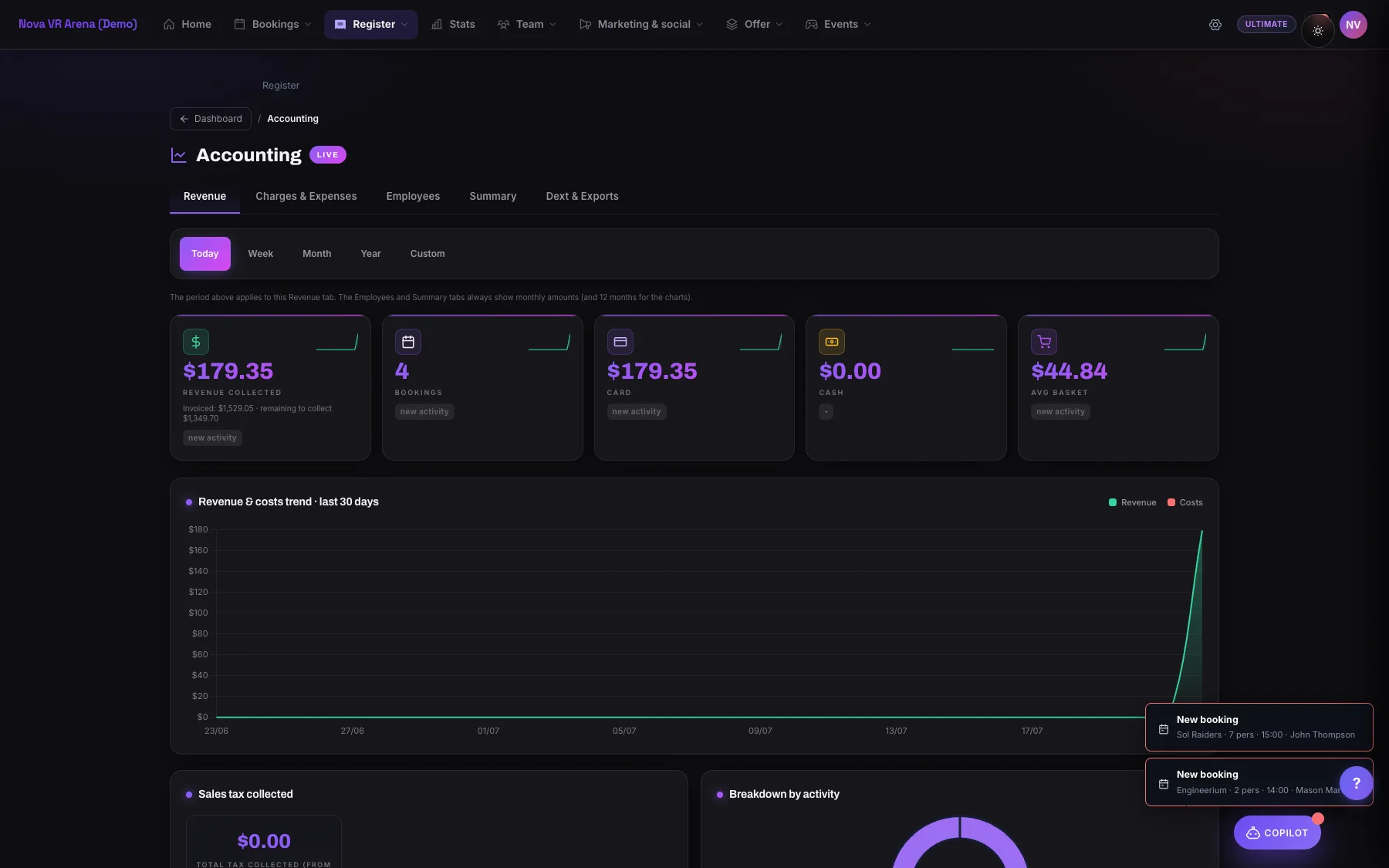The width and height of the screenshot is (1389, 868).
Task: Switch to the Revenue tab
Action: (x=204, y=197)
